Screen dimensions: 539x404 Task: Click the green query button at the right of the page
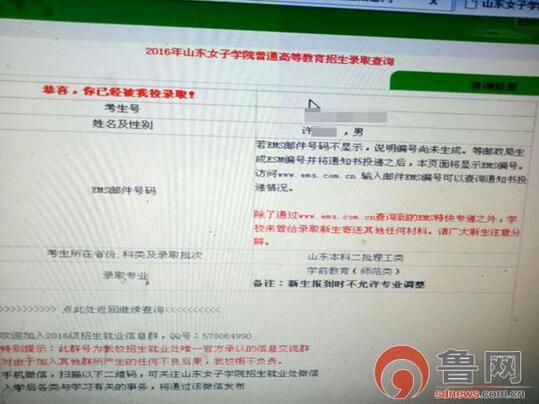click(x=465, y=84)
